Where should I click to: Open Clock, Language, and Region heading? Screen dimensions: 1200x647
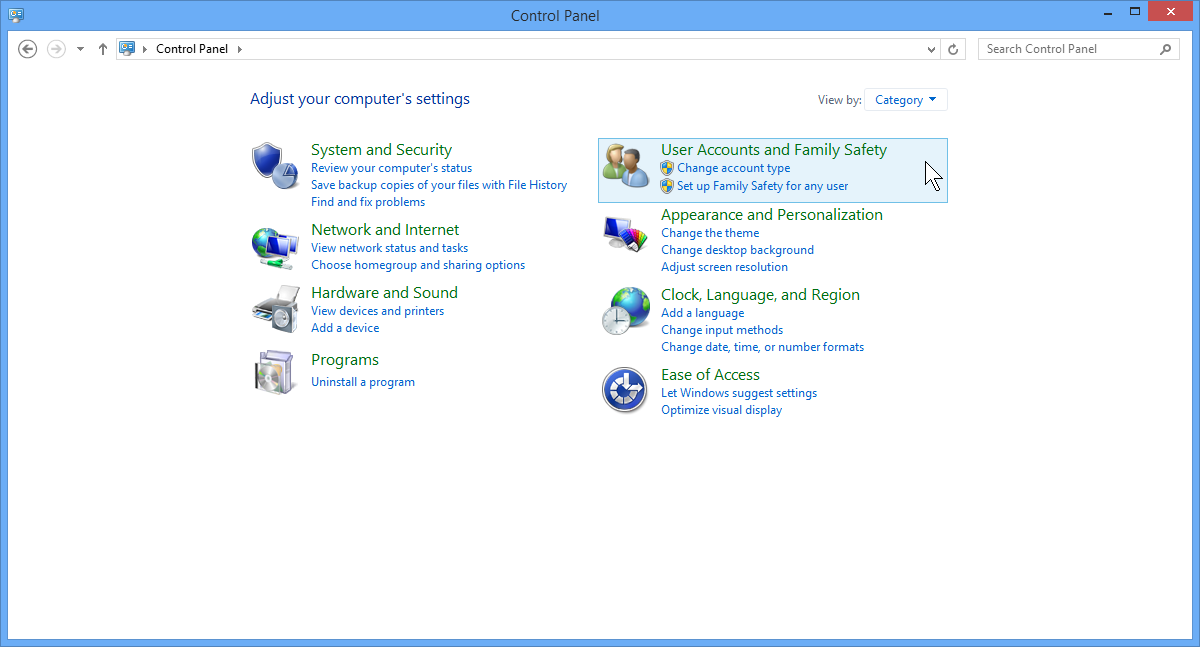pos(760,295)
